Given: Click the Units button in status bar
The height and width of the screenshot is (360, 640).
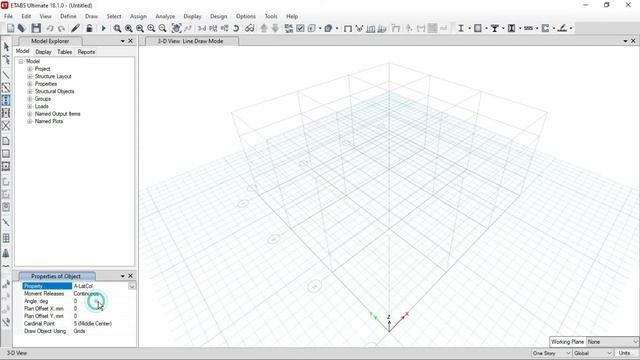Looking at the screenshot, I should pyautogui.click(x=626, y=353).
